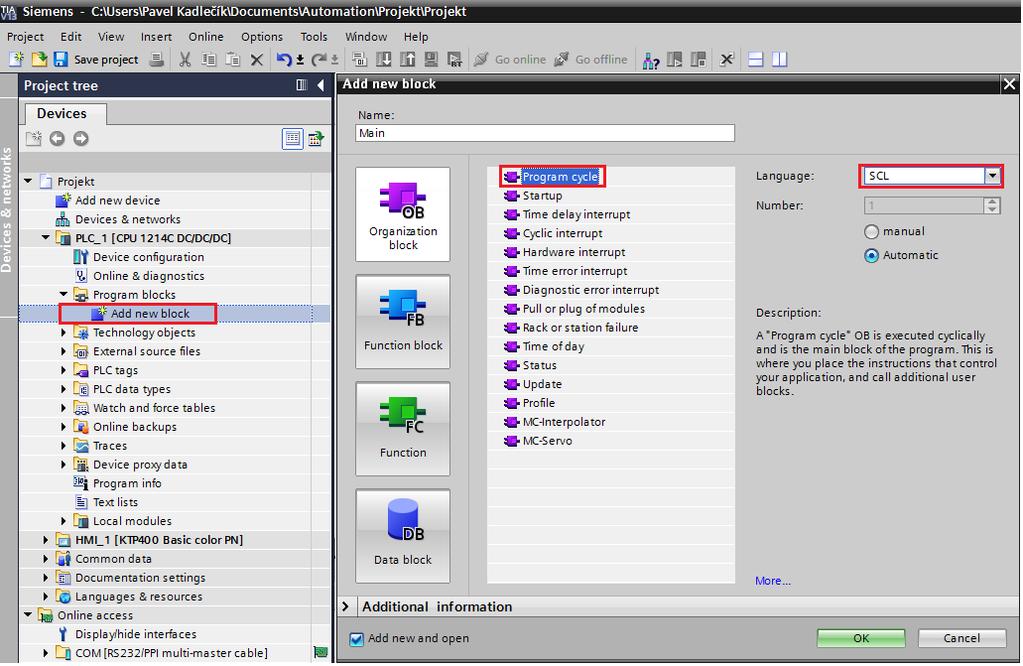Expand the Additional information section
The height and width of the screenshot is (666, 1023).
point(346,607)
